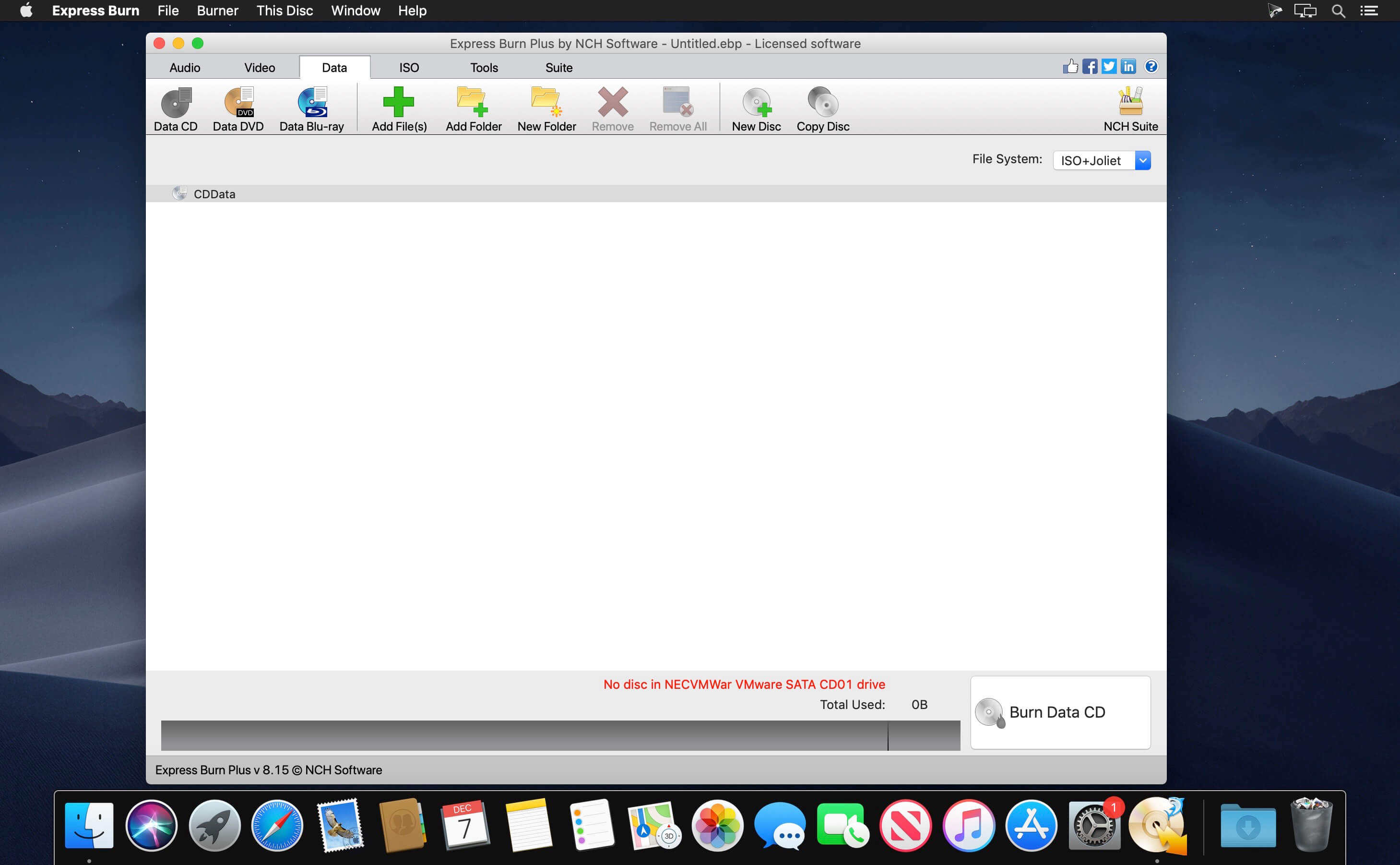Open Contacts book in dock
Viewport: 1400px width, 865px height.
click(x=403, y=825)
